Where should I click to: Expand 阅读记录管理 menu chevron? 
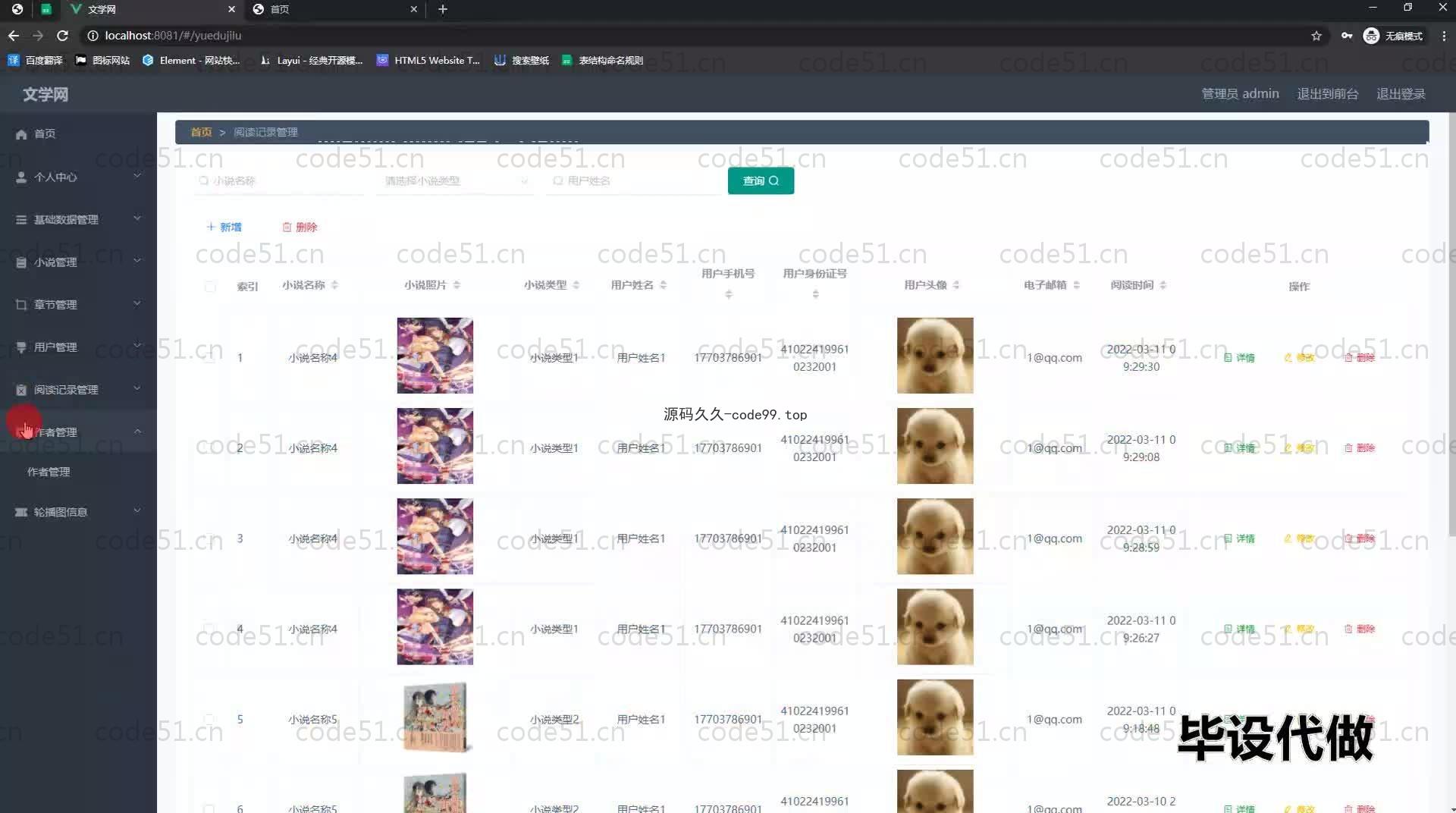tap(137, 388)
